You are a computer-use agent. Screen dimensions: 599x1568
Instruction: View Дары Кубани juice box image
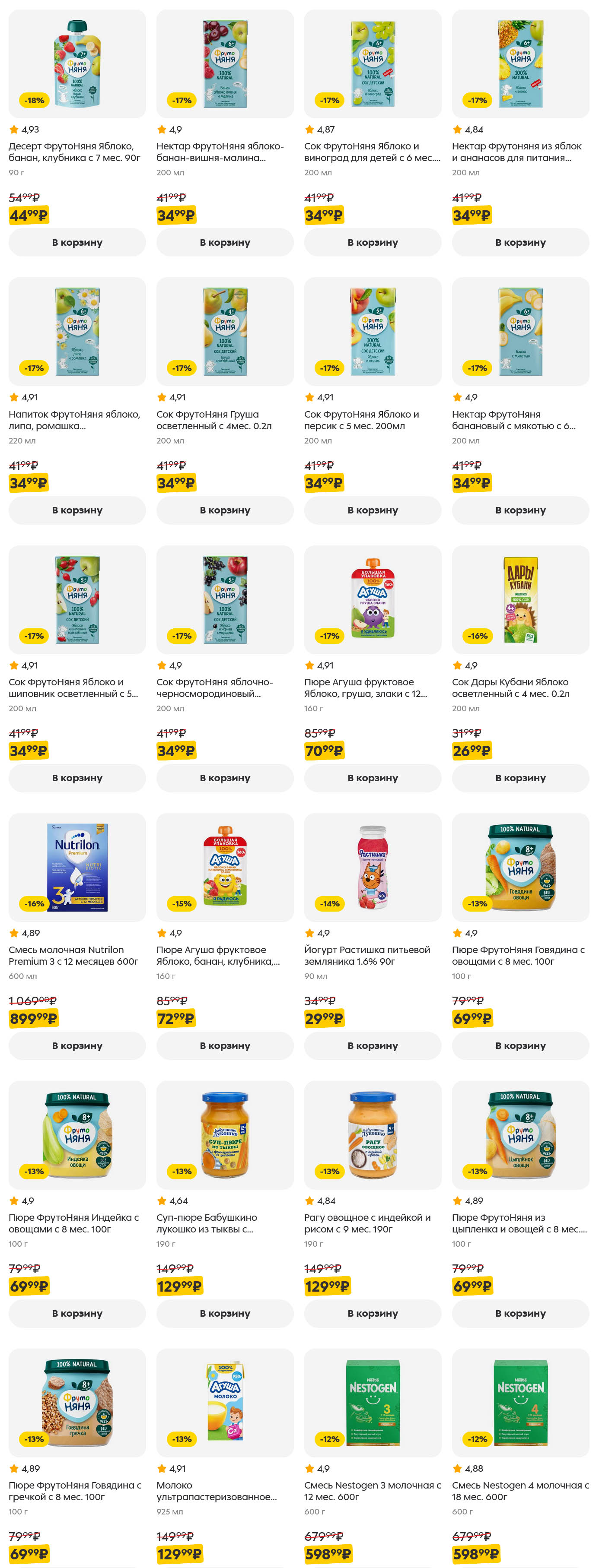[x=520, y=599]
